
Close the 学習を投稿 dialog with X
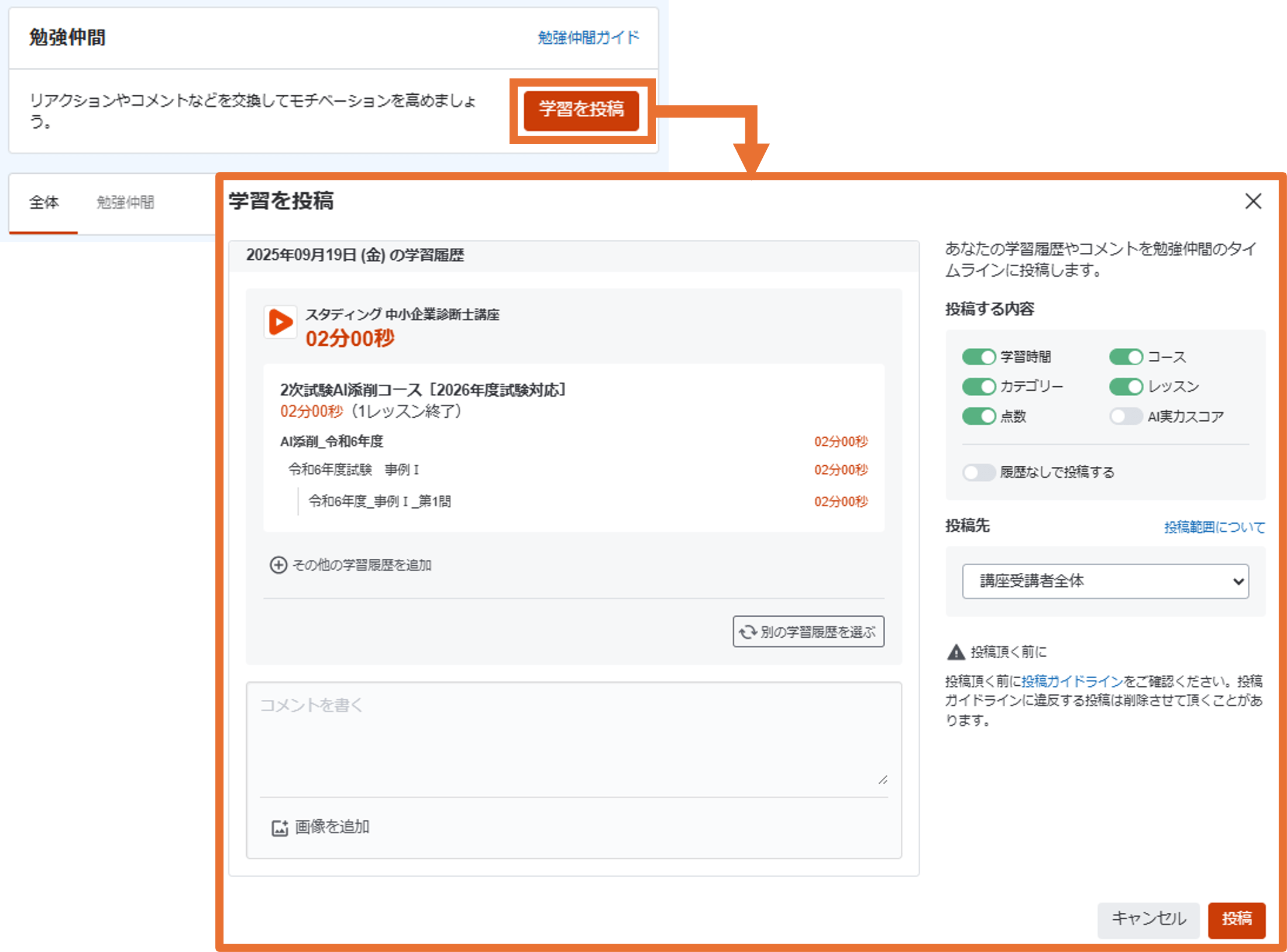tap(1252, 201)
